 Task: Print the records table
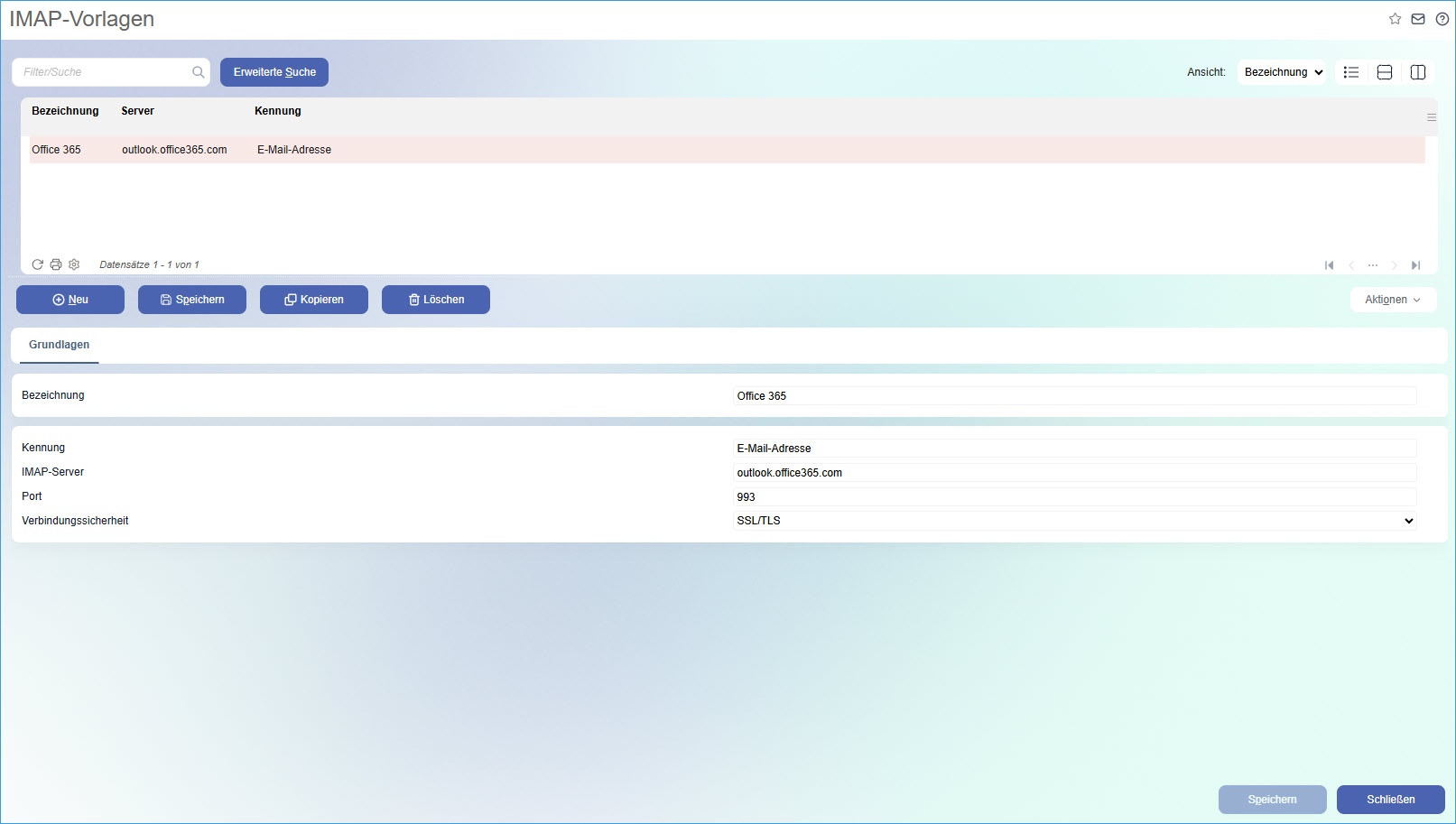coord(56,264)
